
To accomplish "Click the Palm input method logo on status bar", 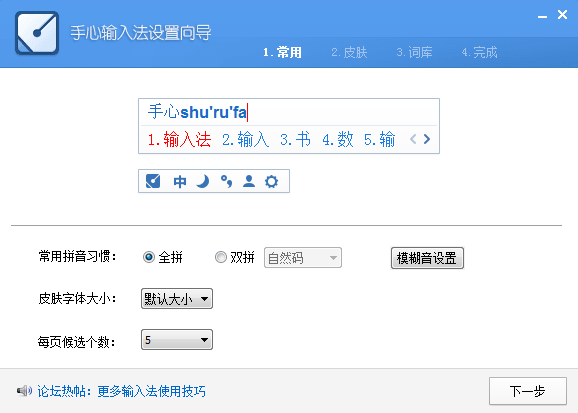I will [x=153, y=181].
